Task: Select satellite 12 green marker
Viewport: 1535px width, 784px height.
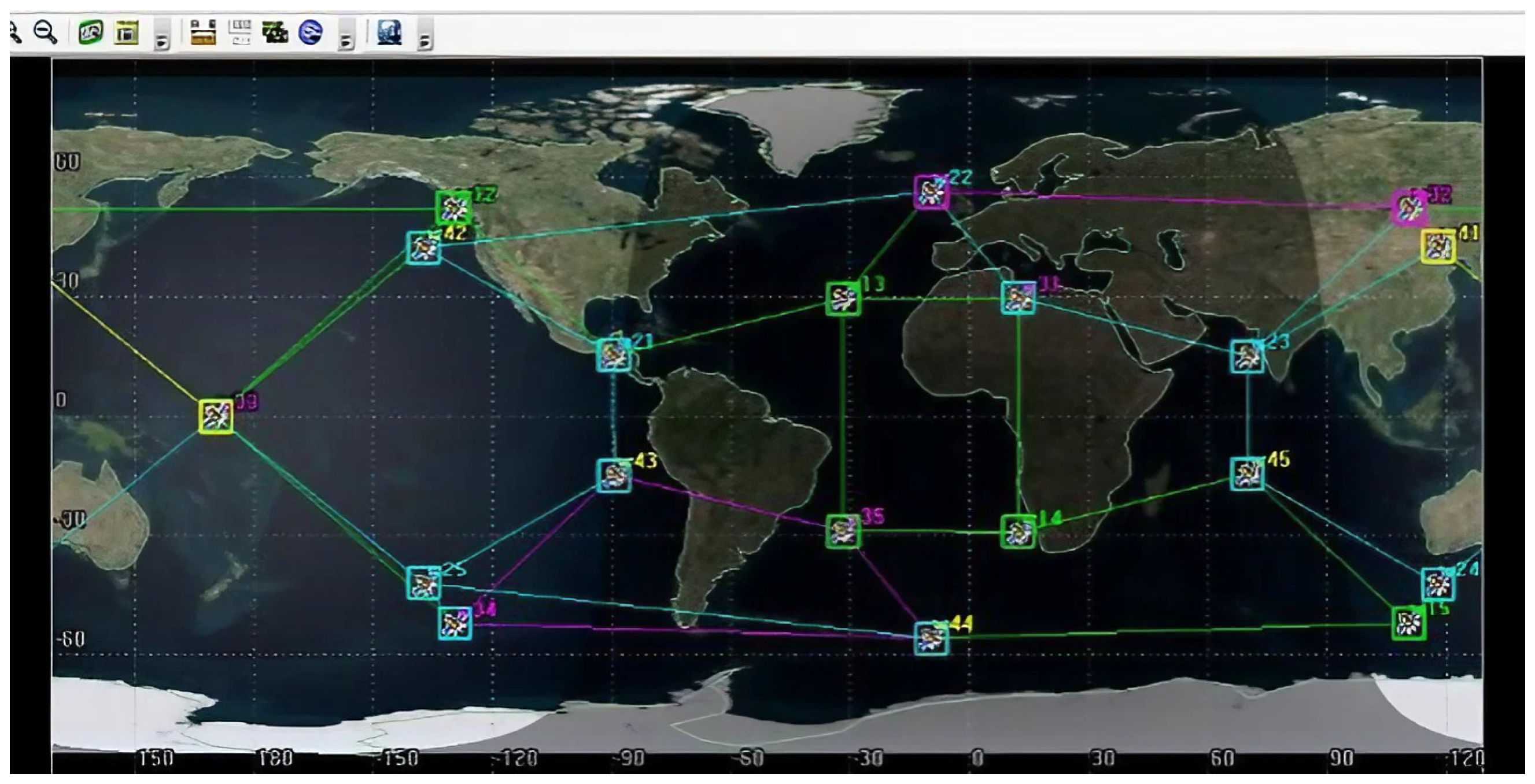Action: 453,208
